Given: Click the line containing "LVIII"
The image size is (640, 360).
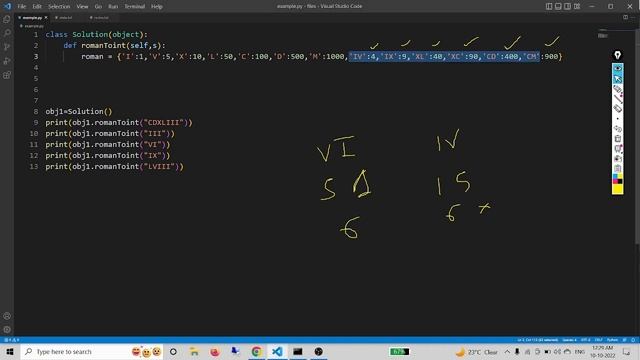Looking at the screenshot, I should [114, 167].
